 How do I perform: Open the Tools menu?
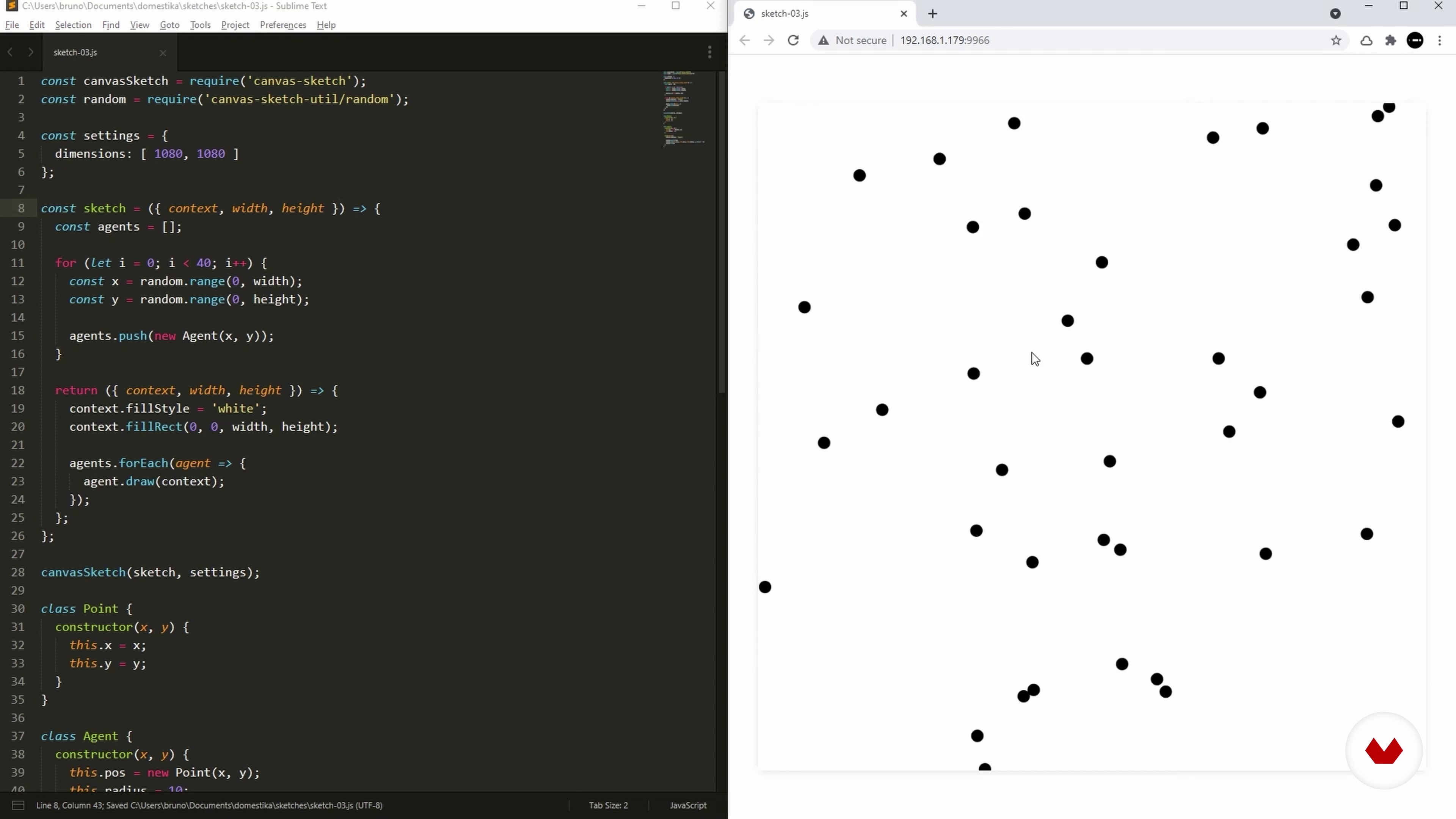click(x=200, y=25)
